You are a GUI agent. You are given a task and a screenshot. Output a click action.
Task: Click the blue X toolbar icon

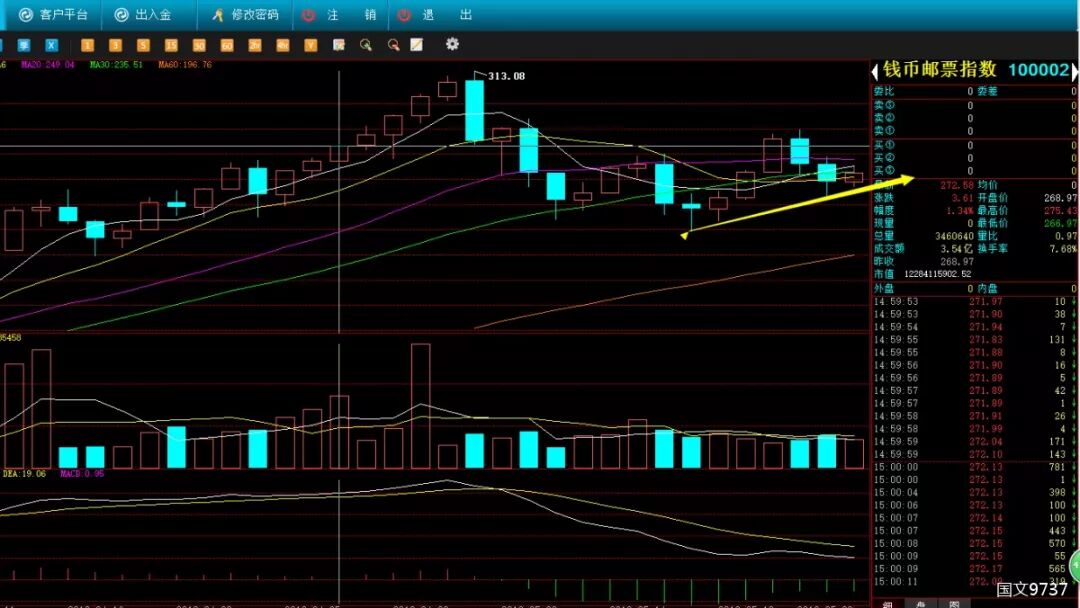pos(52,45)
